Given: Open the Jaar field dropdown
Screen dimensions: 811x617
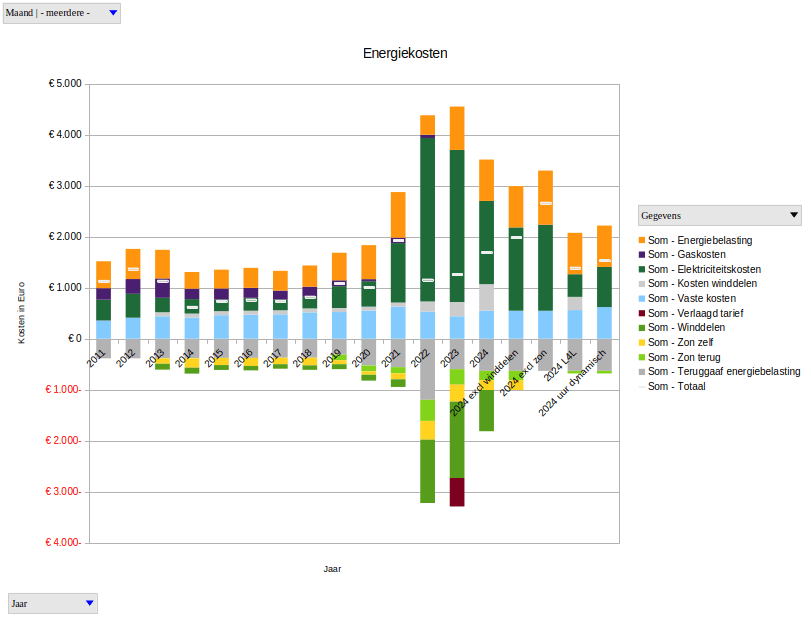Looking at the screenshot, I should point(90,603).
